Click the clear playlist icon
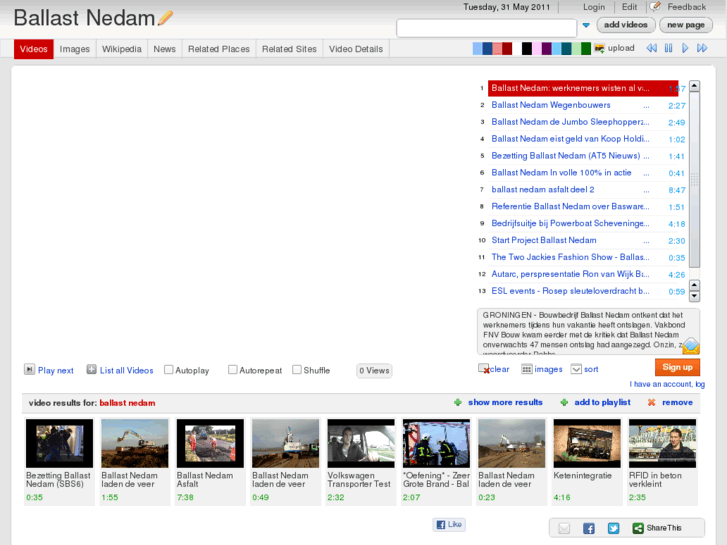The width and height of the screenshot is (727, 545). pos(484,369)
